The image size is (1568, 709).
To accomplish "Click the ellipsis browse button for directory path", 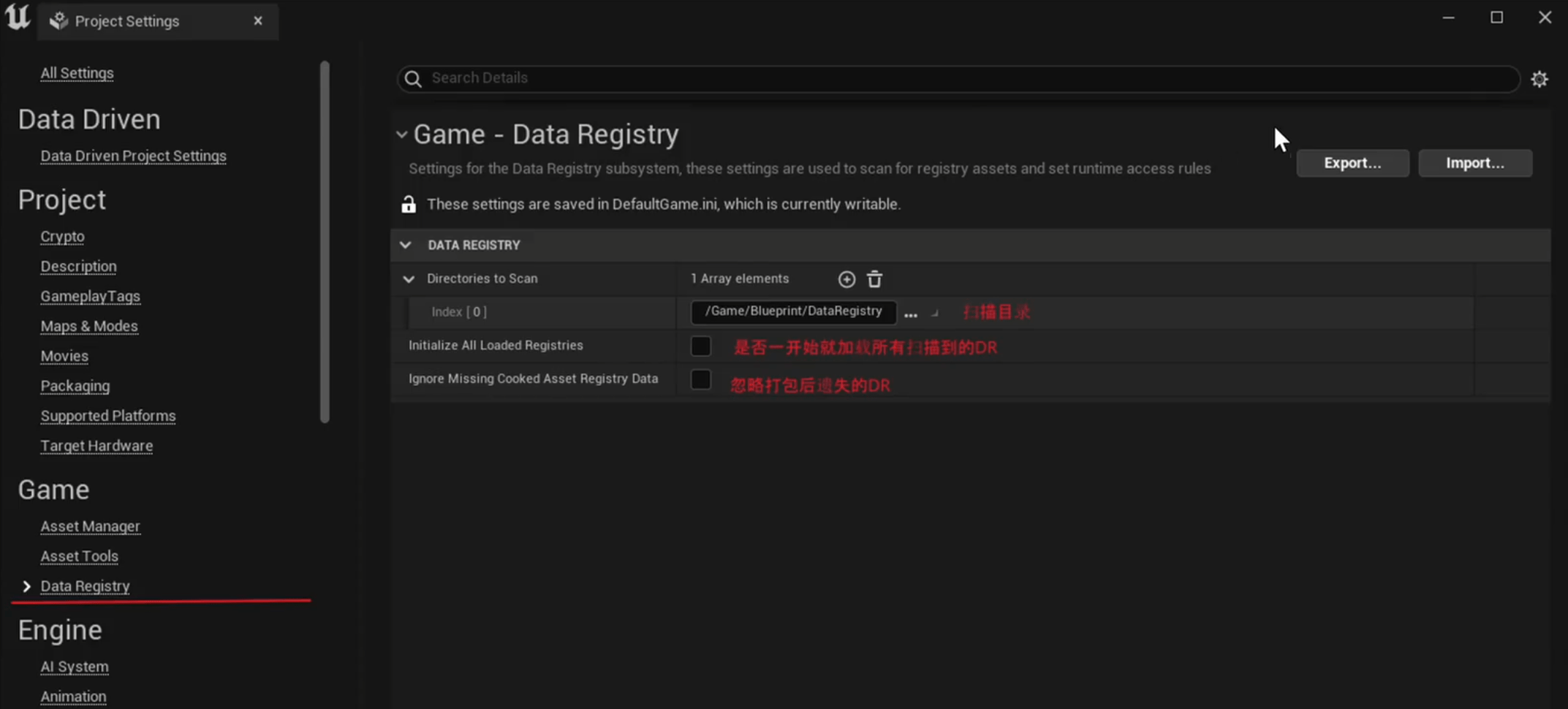I will pyautogui.click(x=910, y=313).
